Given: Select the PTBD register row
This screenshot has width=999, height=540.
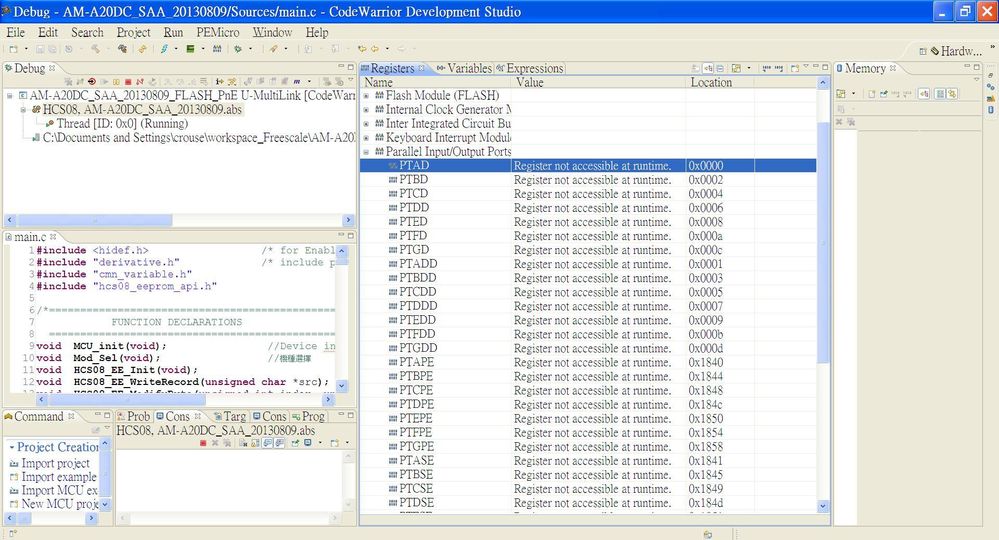Looking at the screenshot, I should [588, 180].
